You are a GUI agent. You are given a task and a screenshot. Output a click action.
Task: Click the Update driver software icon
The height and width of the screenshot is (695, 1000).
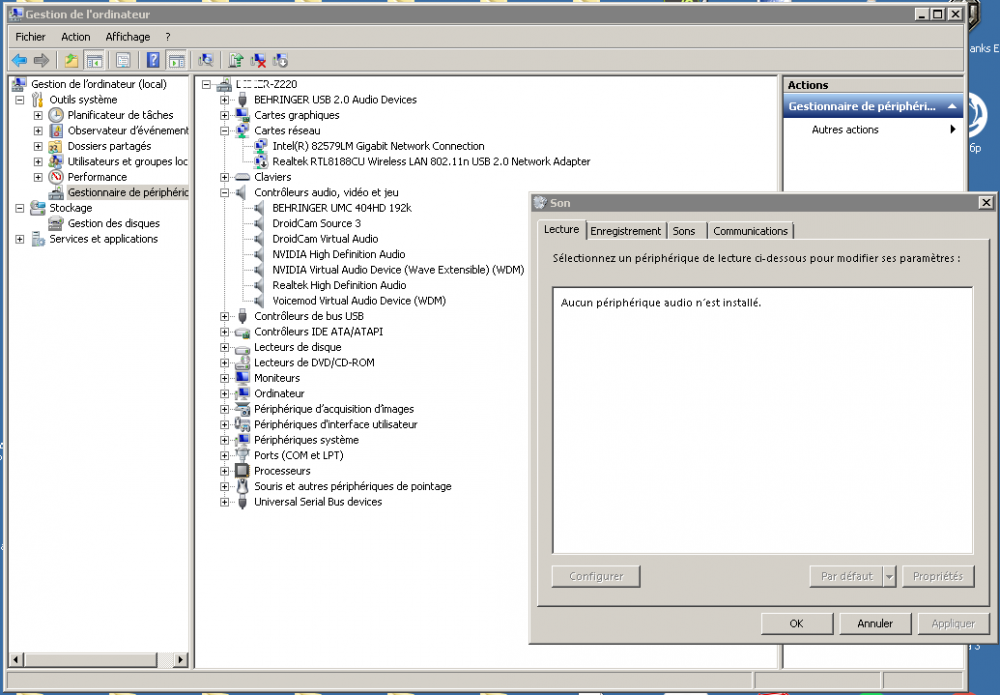pyautogui.click(x=236, y=60)
